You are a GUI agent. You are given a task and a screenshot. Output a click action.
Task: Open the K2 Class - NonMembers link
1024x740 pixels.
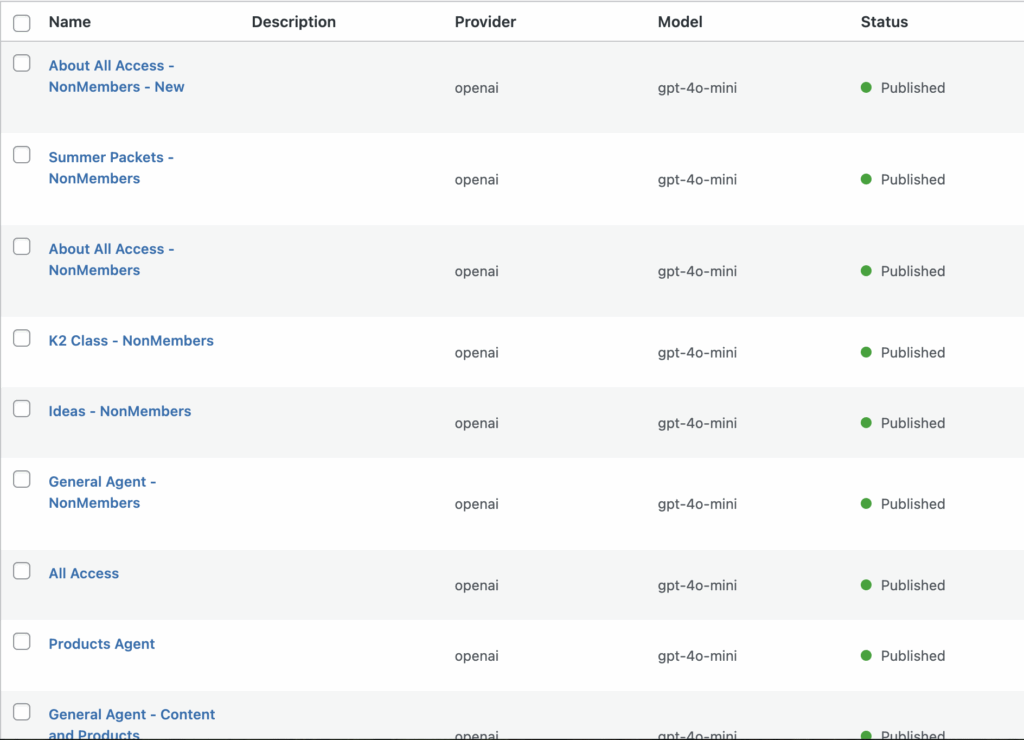coord(131,341)
